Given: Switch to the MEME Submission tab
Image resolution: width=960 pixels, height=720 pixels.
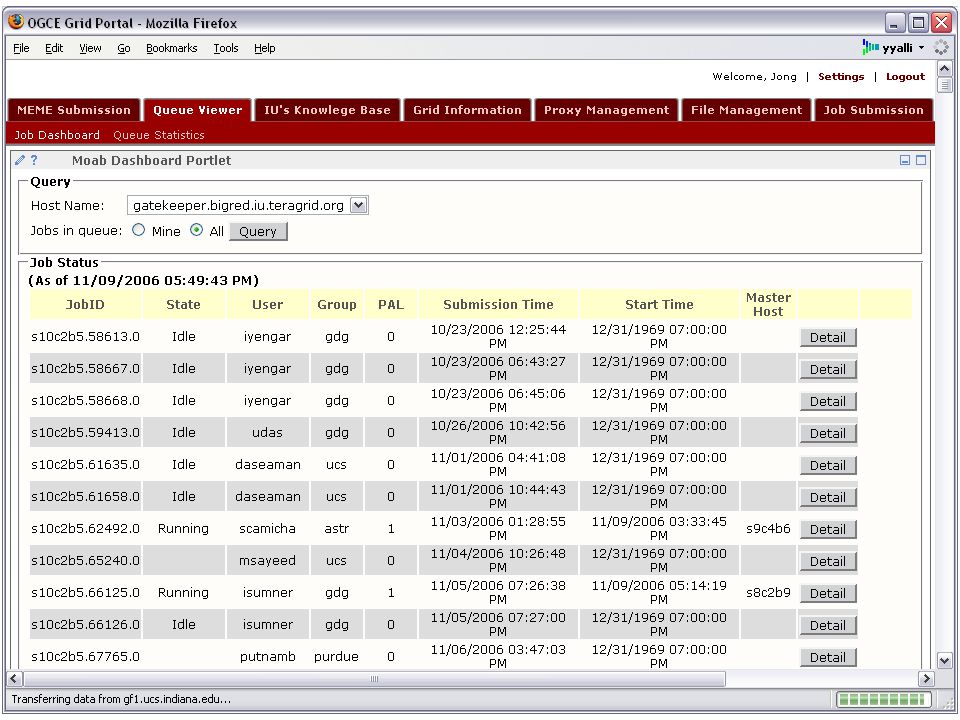Looking at the screenshot, I should (74, 110).
